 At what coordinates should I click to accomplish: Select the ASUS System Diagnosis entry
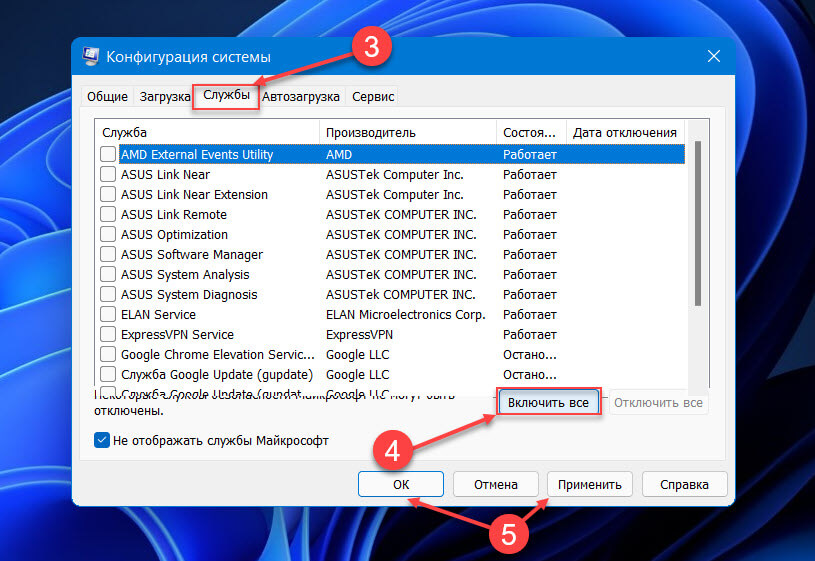click(x=189, y=295)
